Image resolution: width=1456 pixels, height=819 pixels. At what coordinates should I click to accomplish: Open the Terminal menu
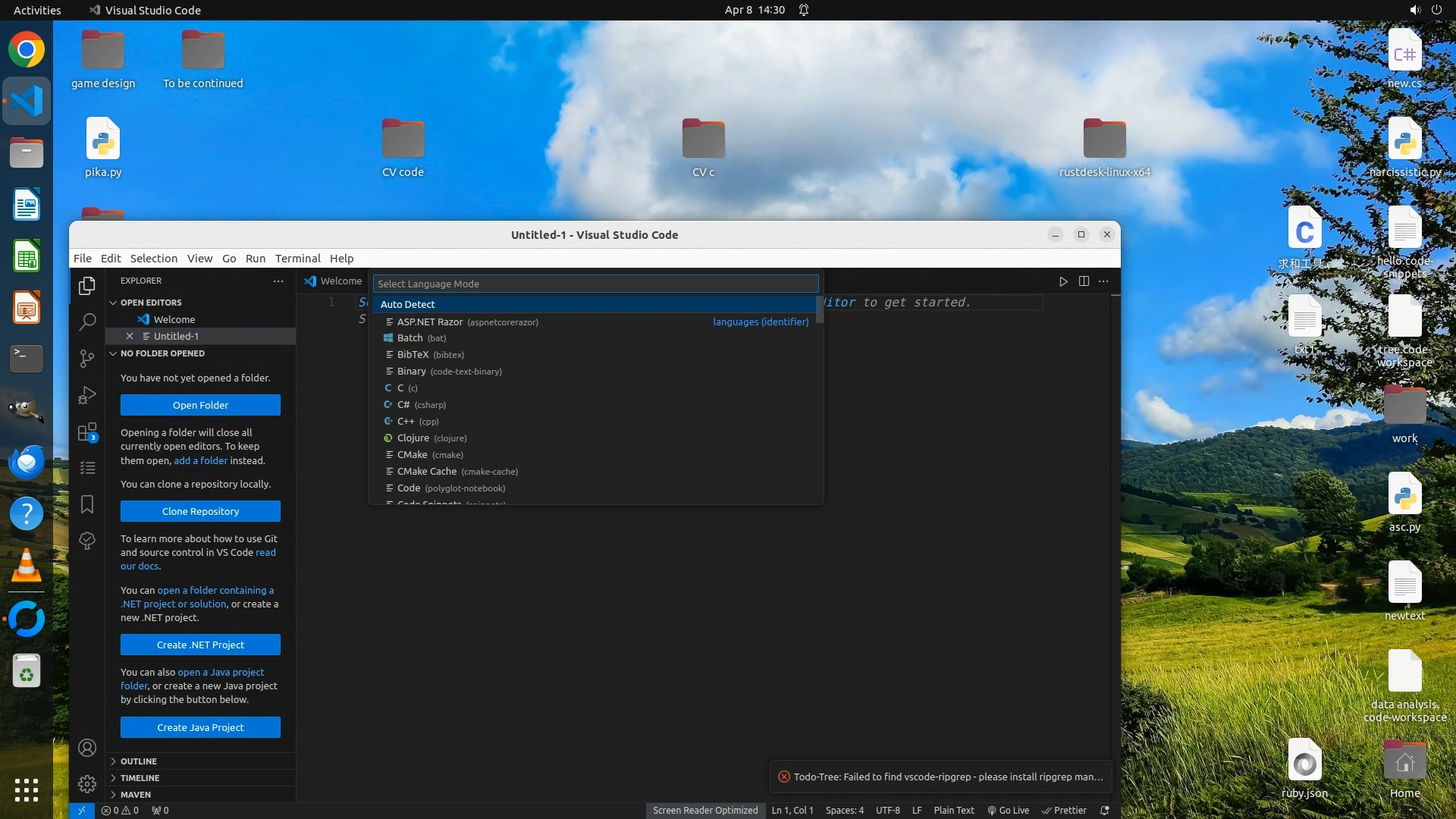pyautogui.click(x=297, y=259)
